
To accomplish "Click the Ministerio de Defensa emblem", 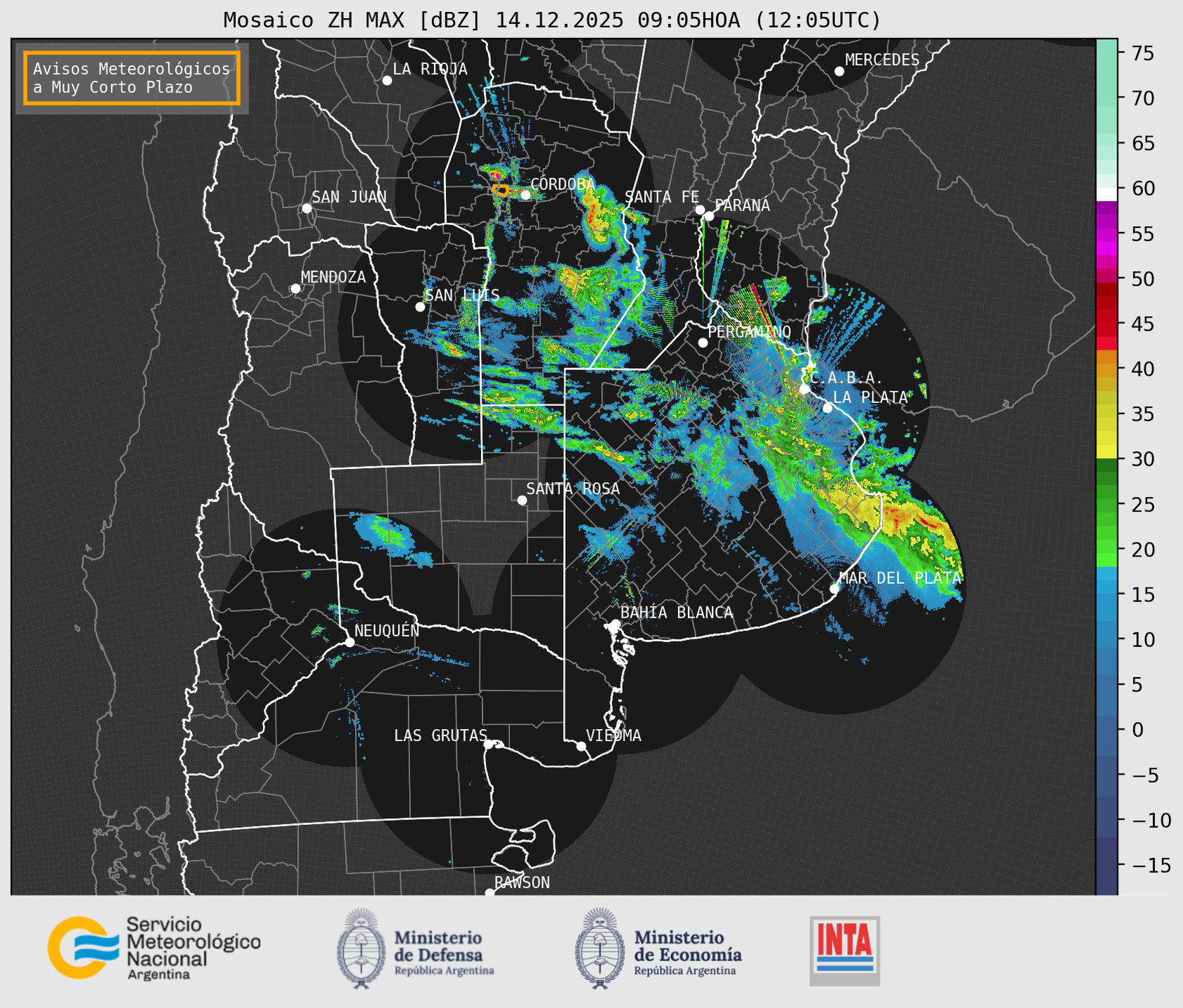I will [x=360, y=948].
